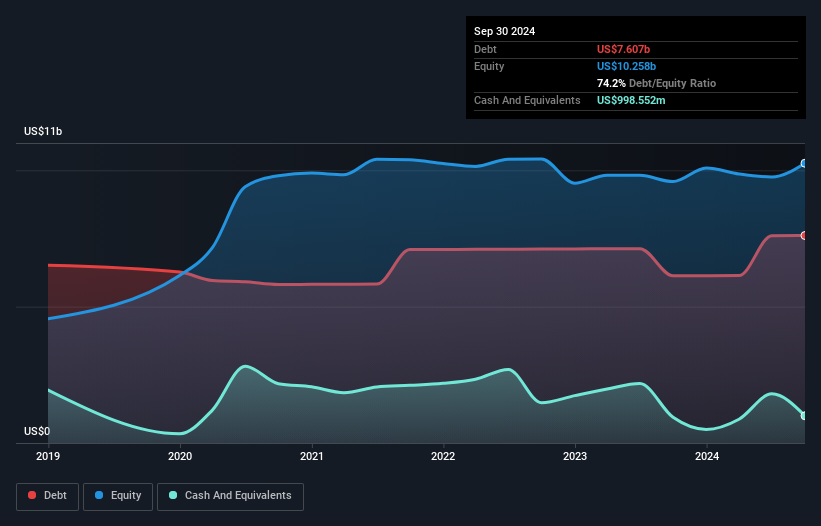Click the US$11b y-axis label
This screenshot has height=526, width=821.
[x=43, y=131]
